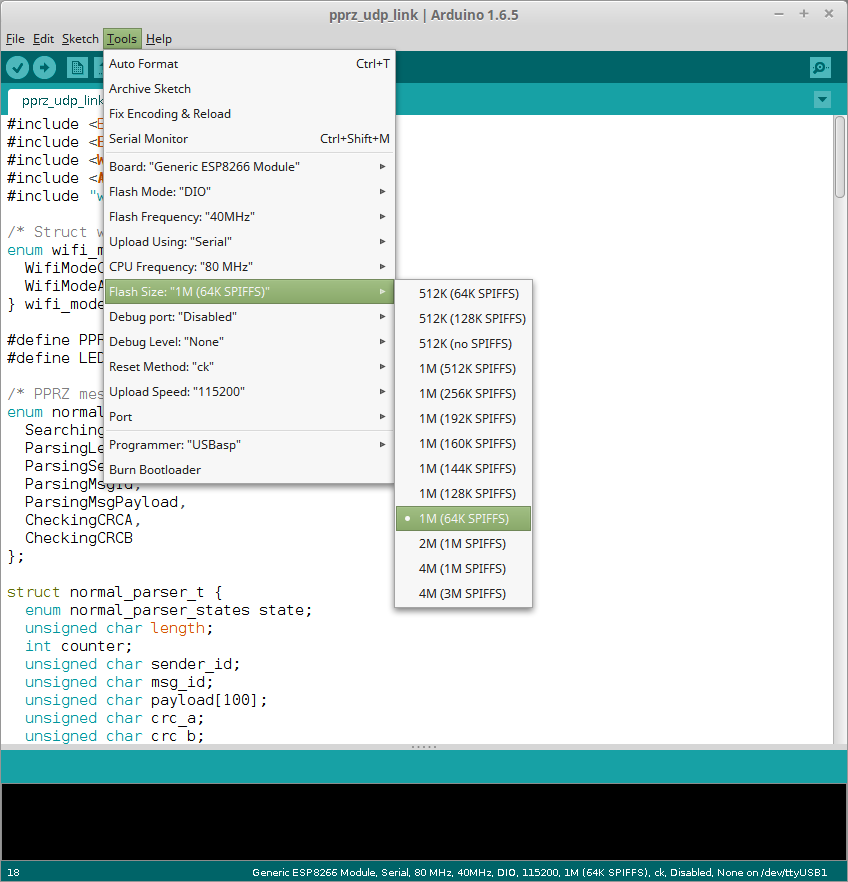The height and width of the screenshot is (882, 848).
Task: Select flash size 1M (512K SPIFFS)
Action: tap(463, 368)
